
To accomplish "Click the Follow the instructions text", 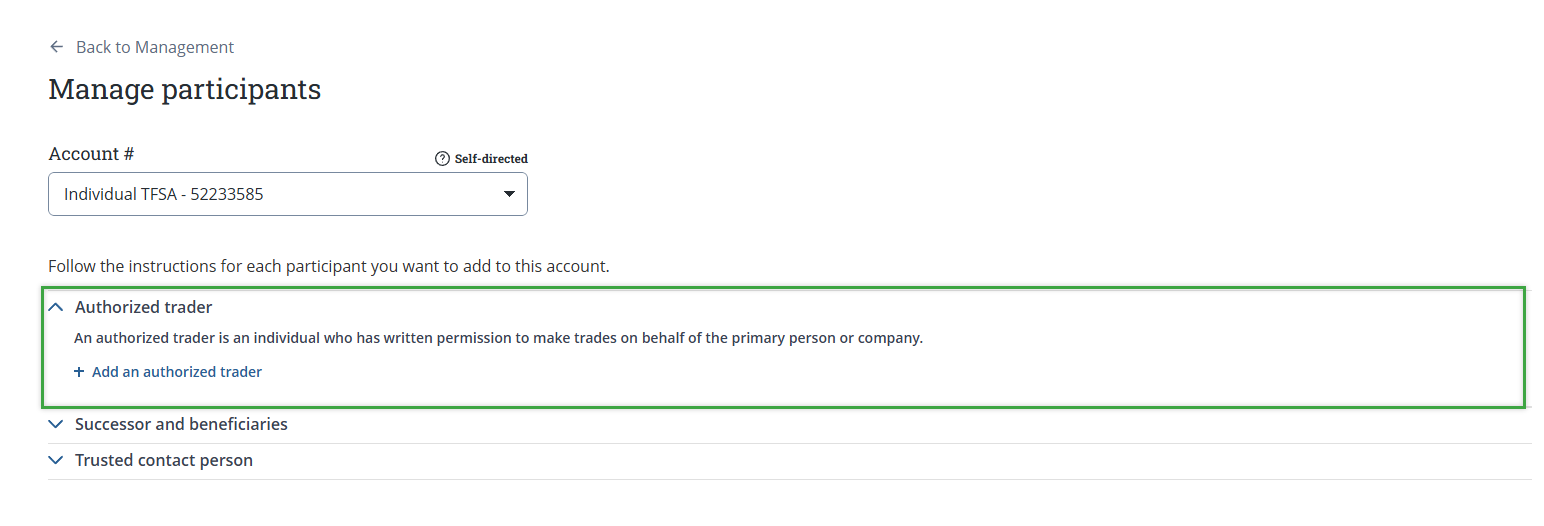I will pos(328,267).
